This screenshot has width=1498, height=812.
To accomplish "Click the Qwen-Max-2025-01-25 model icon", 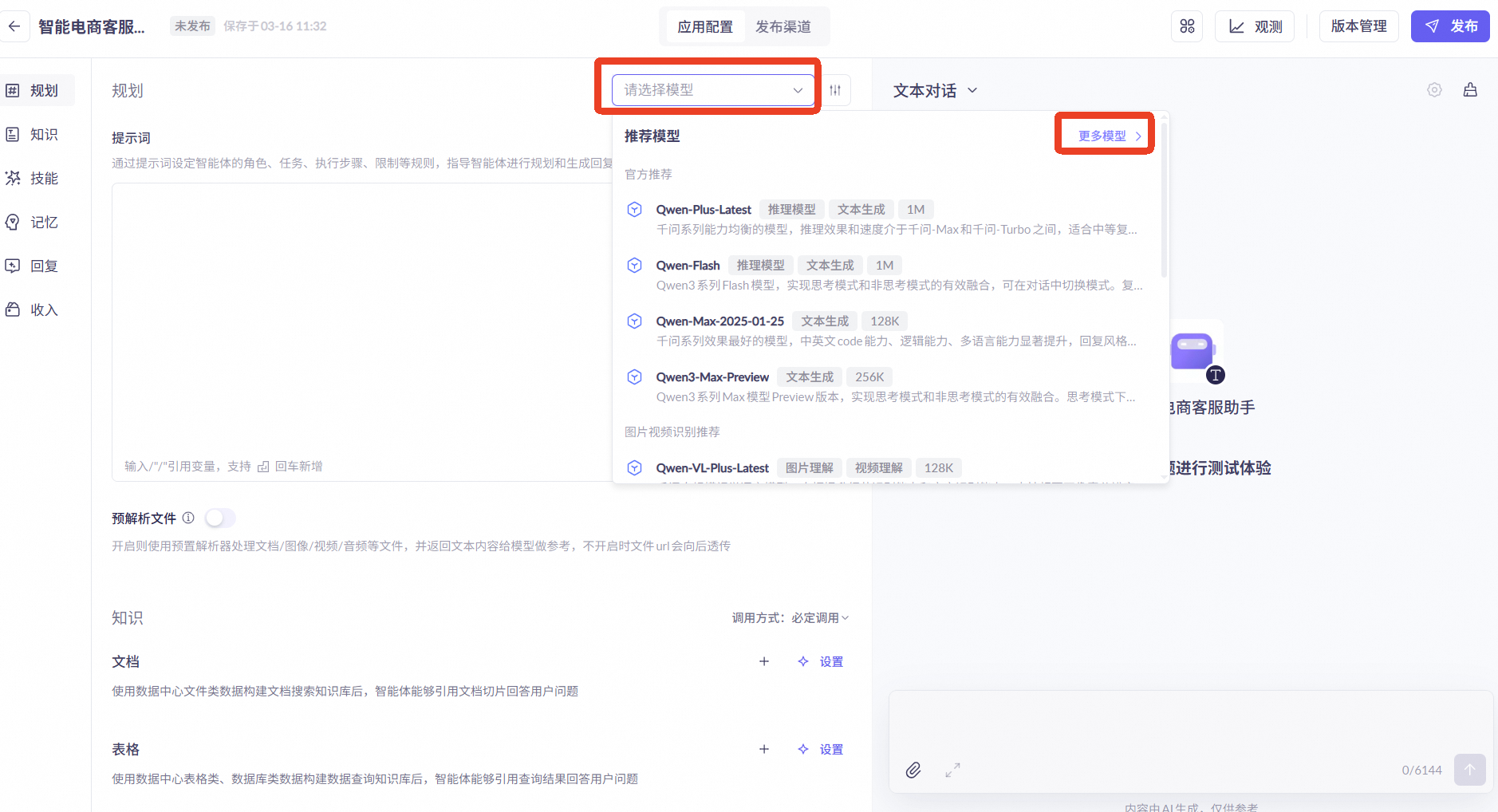I will [x=635, y=321].
